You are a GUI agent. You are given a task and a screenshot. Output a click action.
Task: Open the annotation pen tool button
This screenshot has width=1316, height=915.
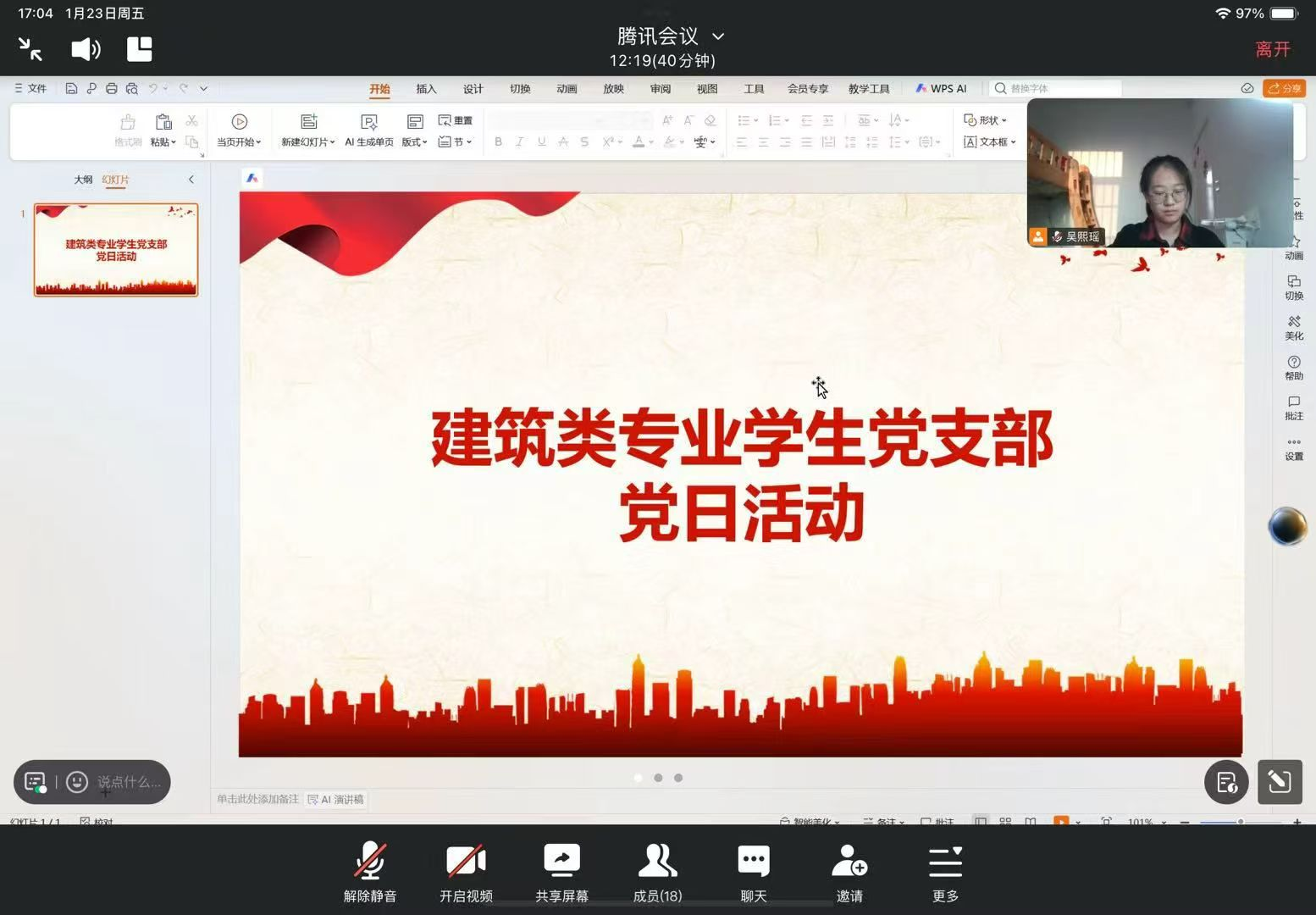pyautogui.click(x=1279, y=781)
